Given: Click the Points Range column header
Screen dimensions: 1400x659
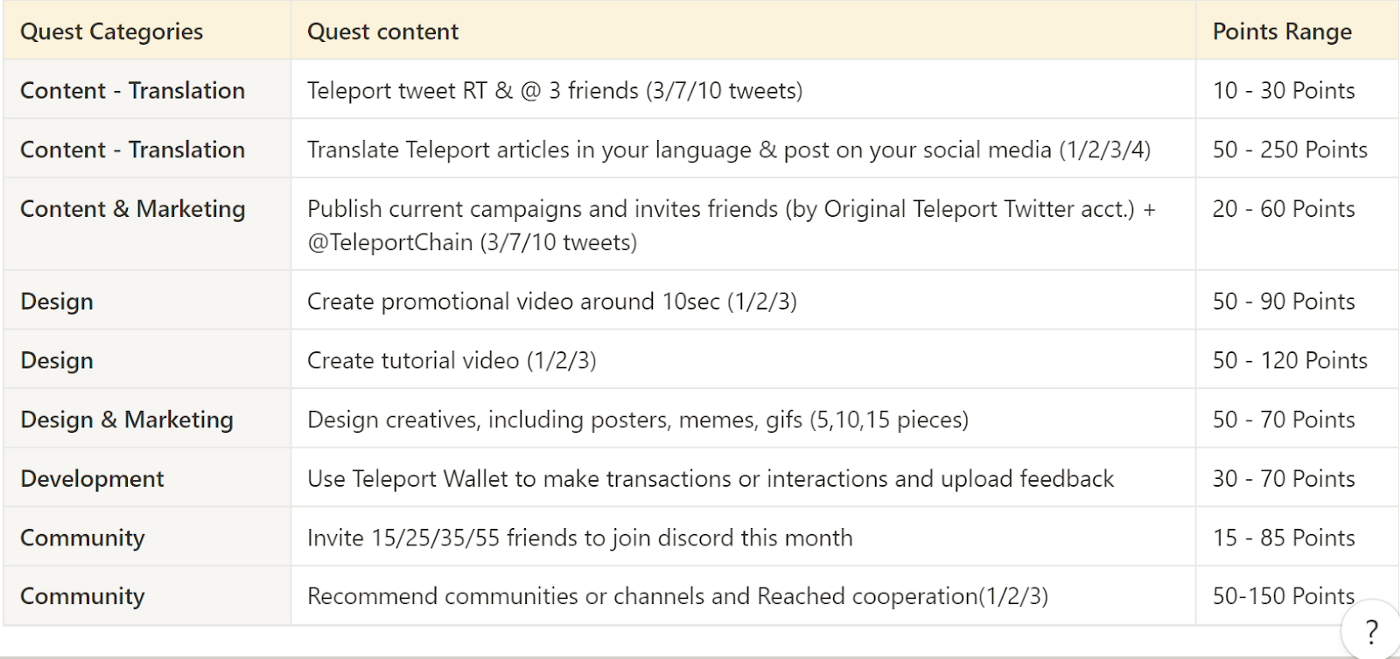Looking at the screenshot, I should click(1296, 31).
